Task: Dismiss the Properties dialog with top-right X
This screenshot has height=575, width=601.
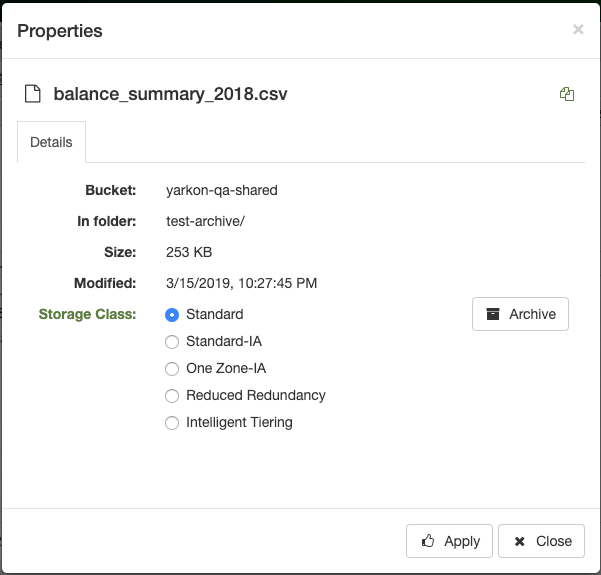Action: pos(578,30)
